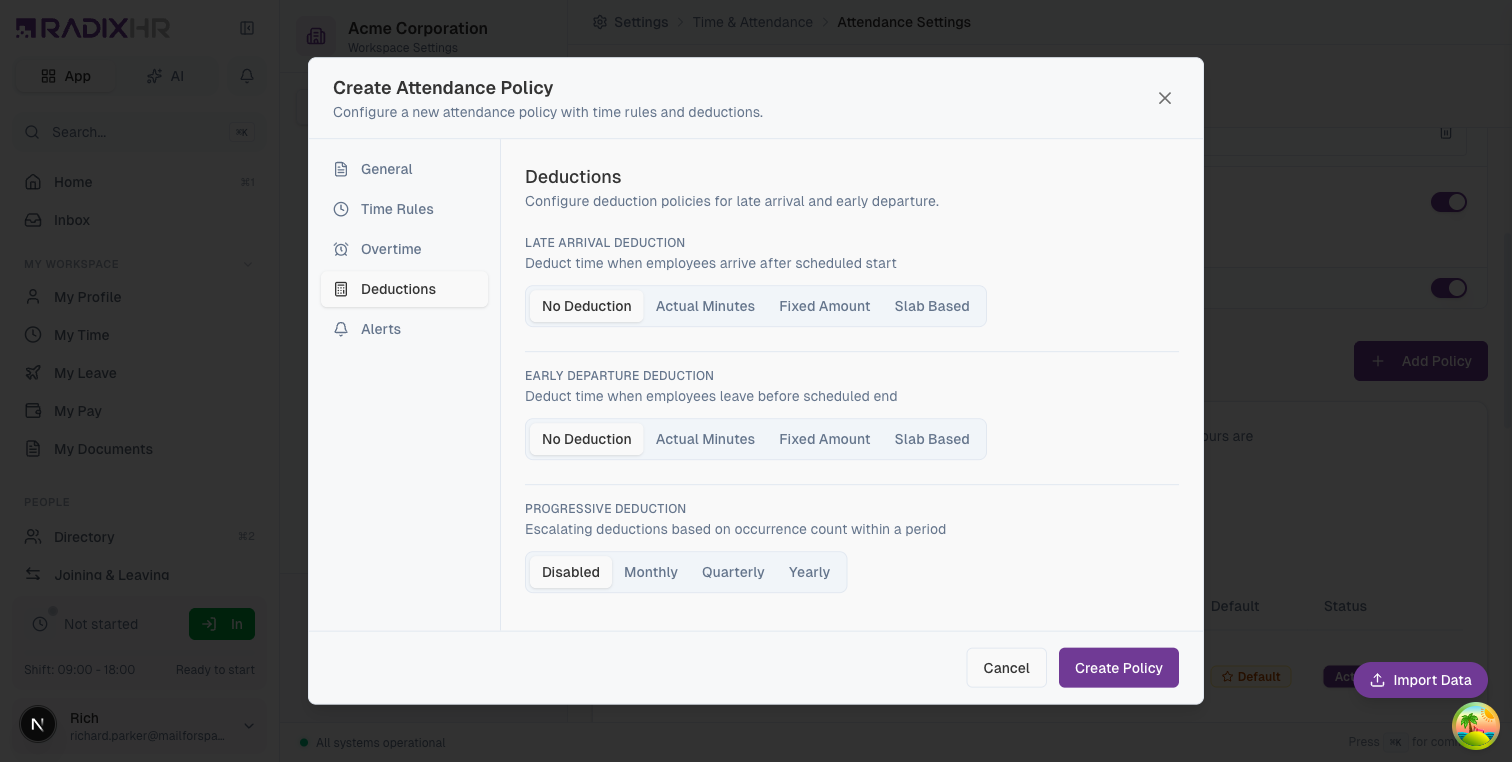Set progressive deduction to Disabled
The height and width of the screenshot is (762, 1512).
[x=571, y=572]
